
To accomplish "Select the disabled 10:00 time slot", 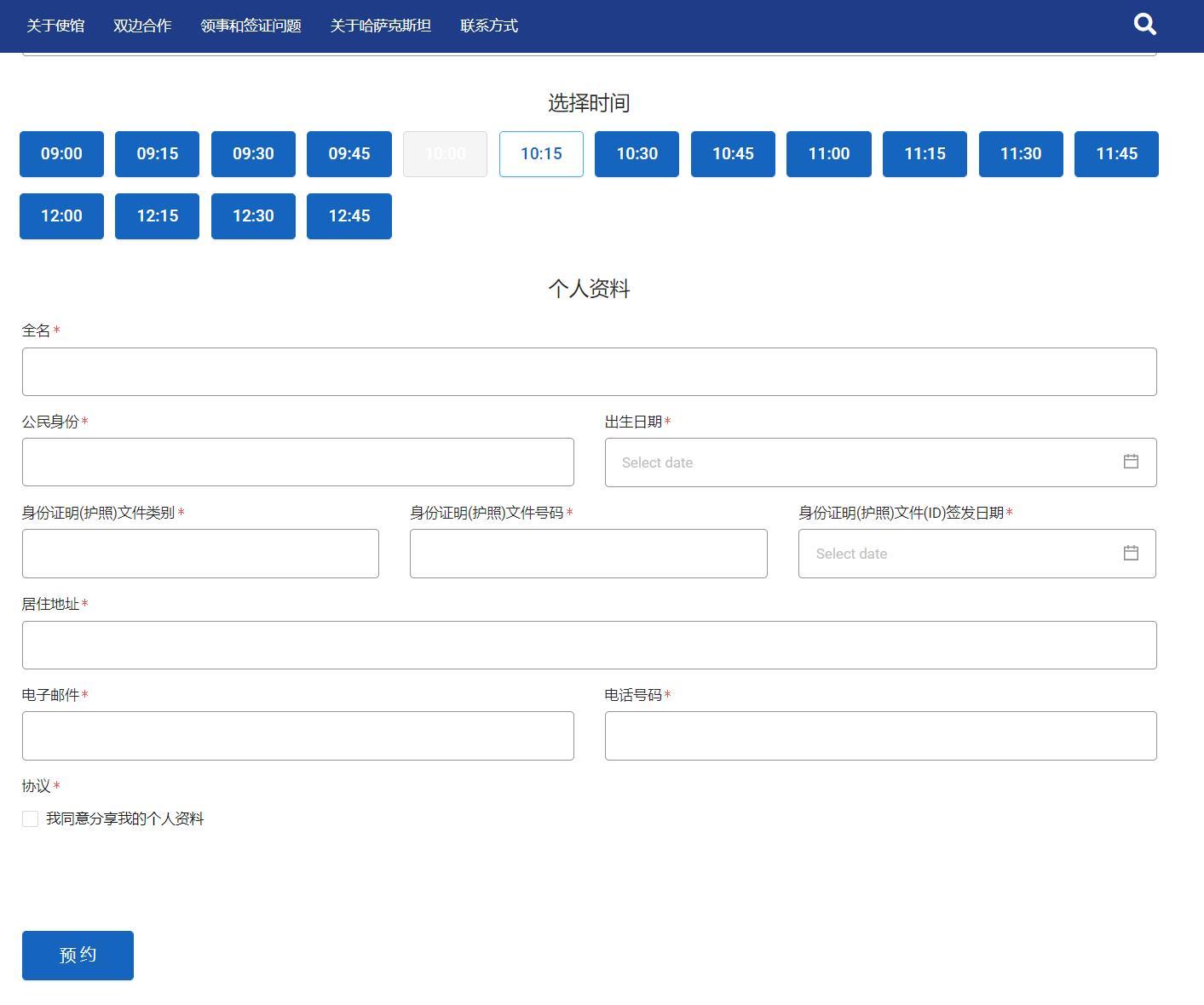I will point(445,154).
